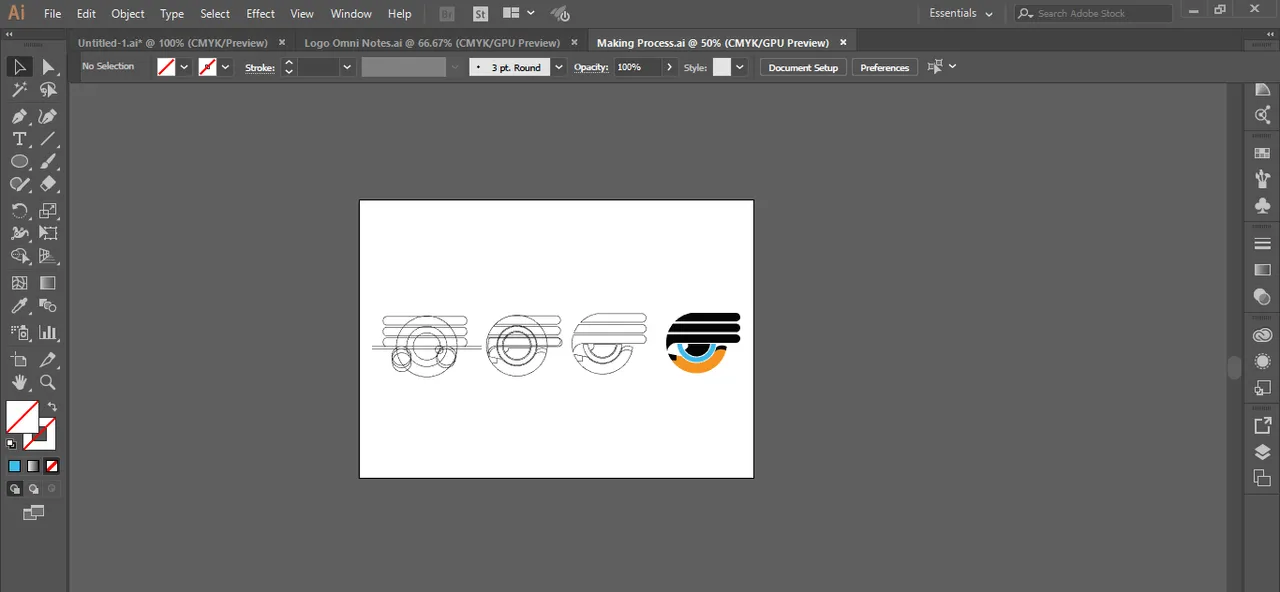Select the Ellipse tool
This screenshot has height=592, width=1280.
point(19,162)
